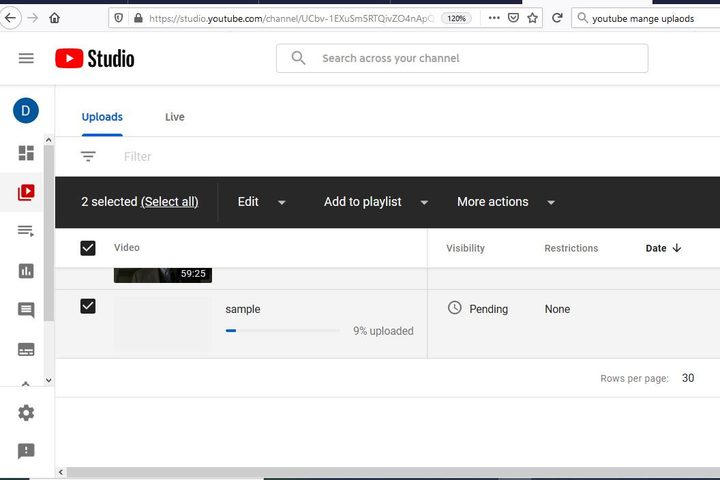The width and height of the screenshot is (720, 480).
Task: Click the Video column header
Action: pos(127,248)
